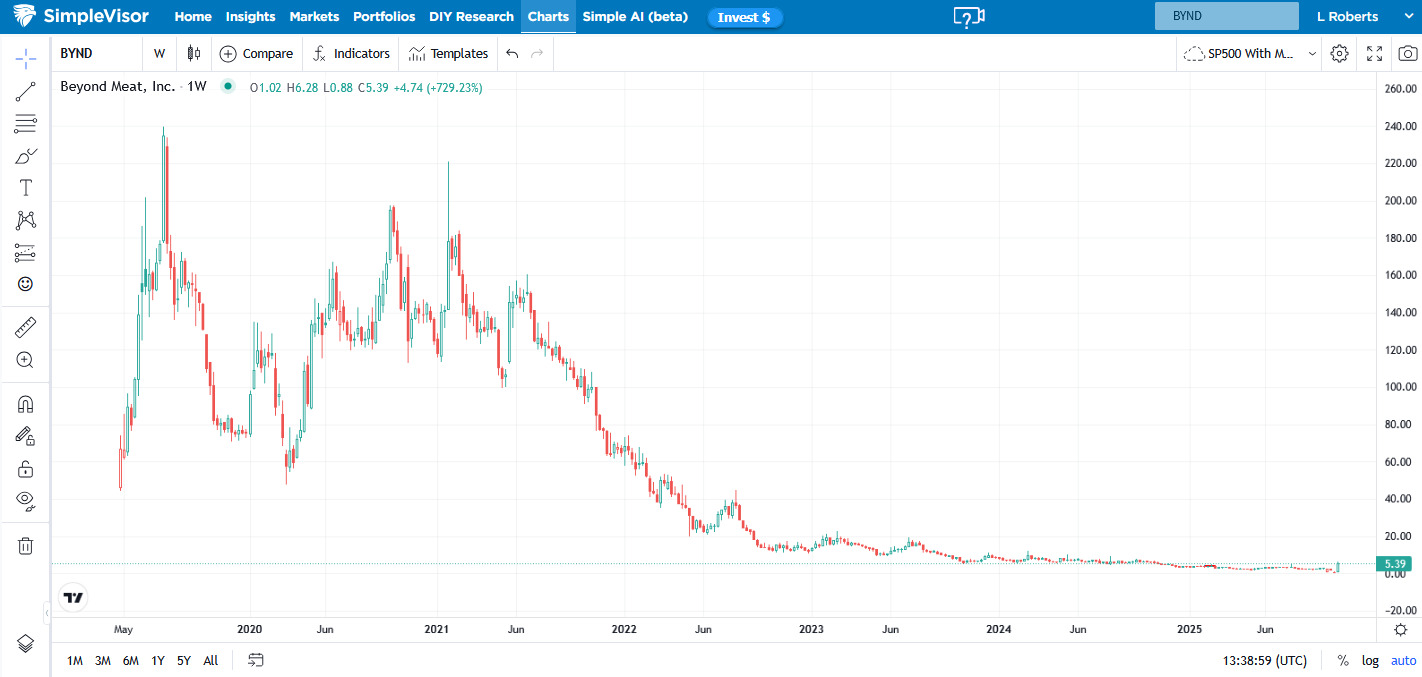Select the brush drawing tool
Image resolution: width=1422 pixels, height=677 pixels.
pyautogui.click(x=26, y=156)
